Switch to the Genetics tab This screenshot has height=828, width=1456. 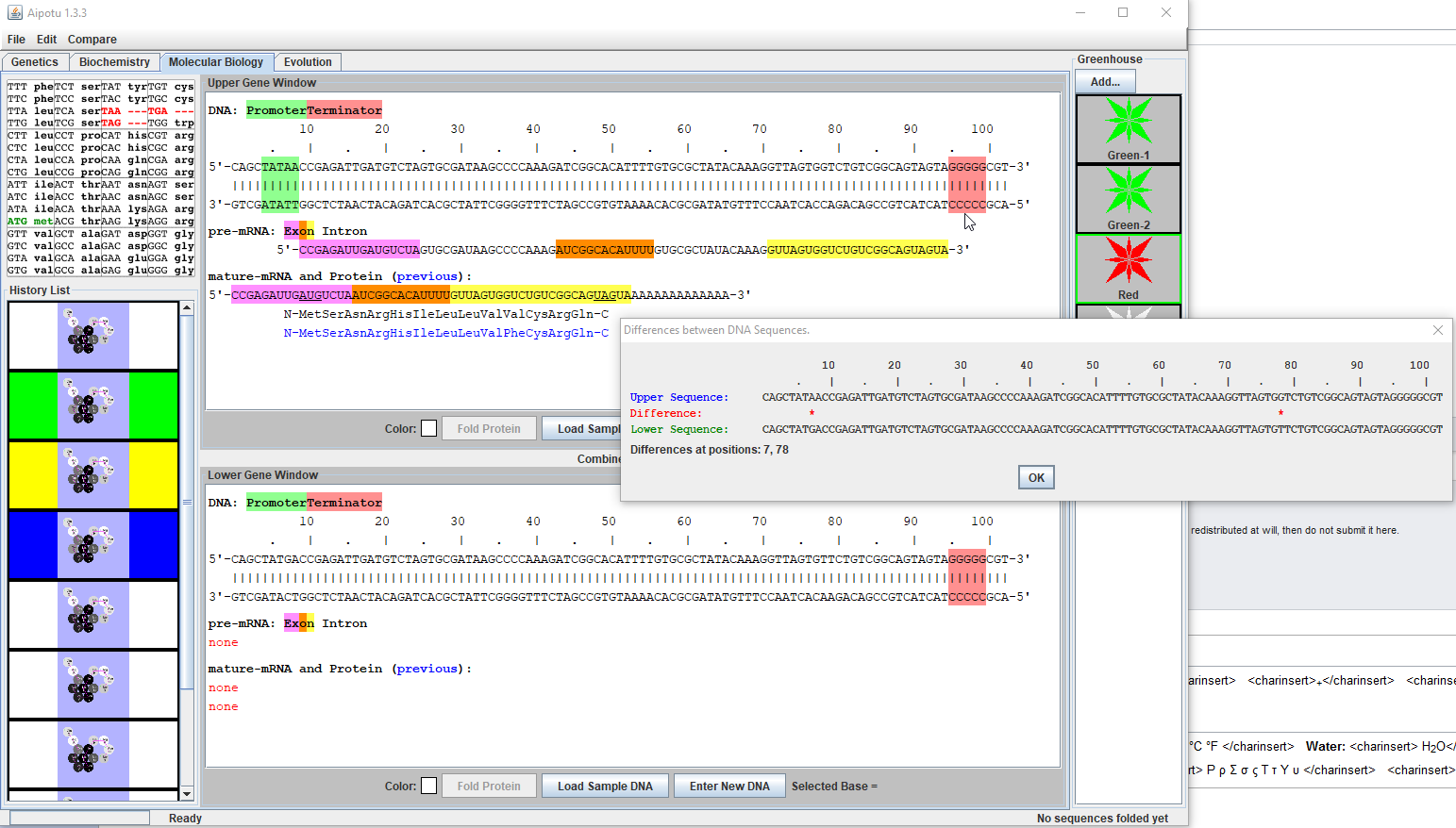35,62
